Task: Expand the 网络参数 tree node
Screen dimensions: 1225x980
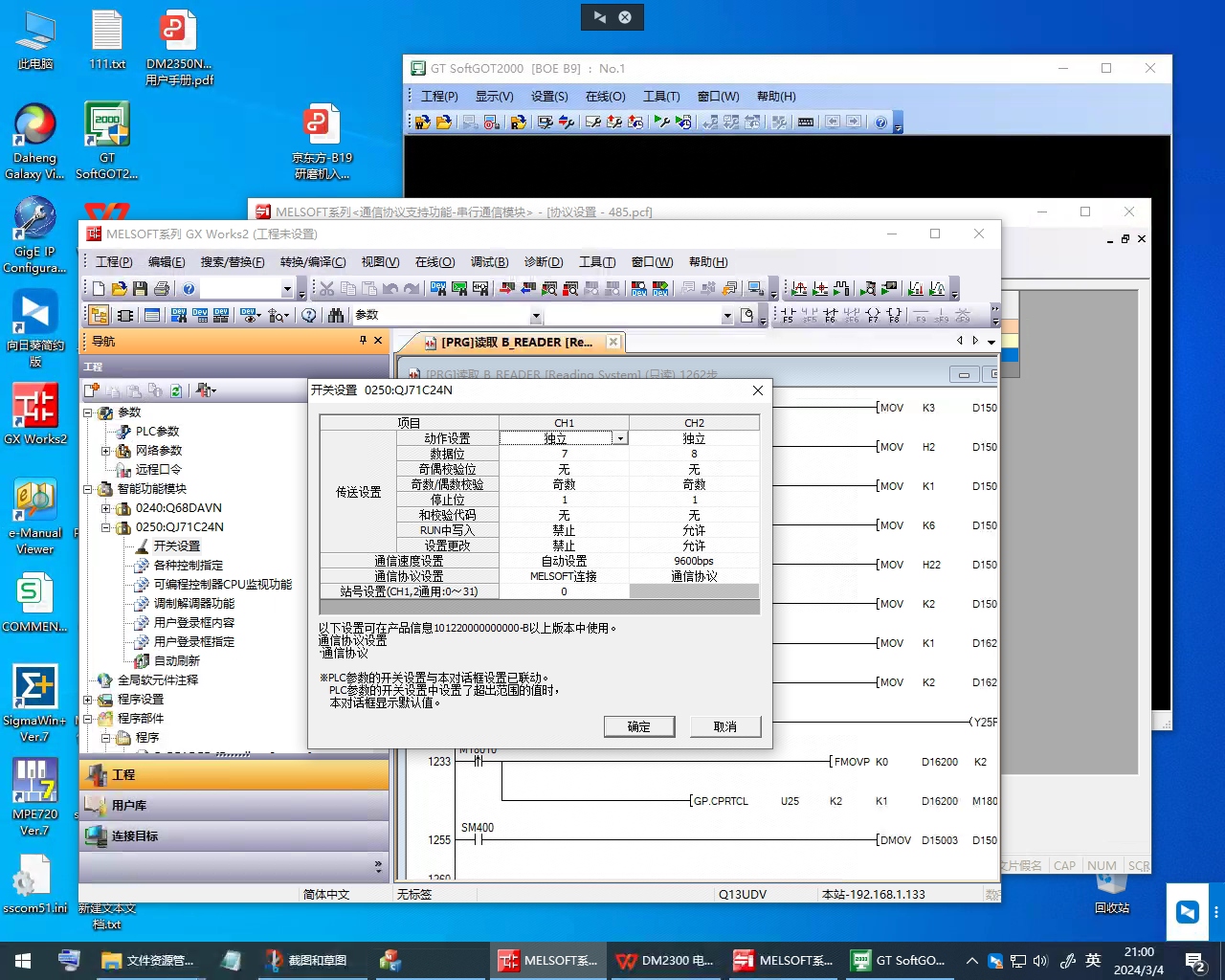Action: tap(106, 451)
